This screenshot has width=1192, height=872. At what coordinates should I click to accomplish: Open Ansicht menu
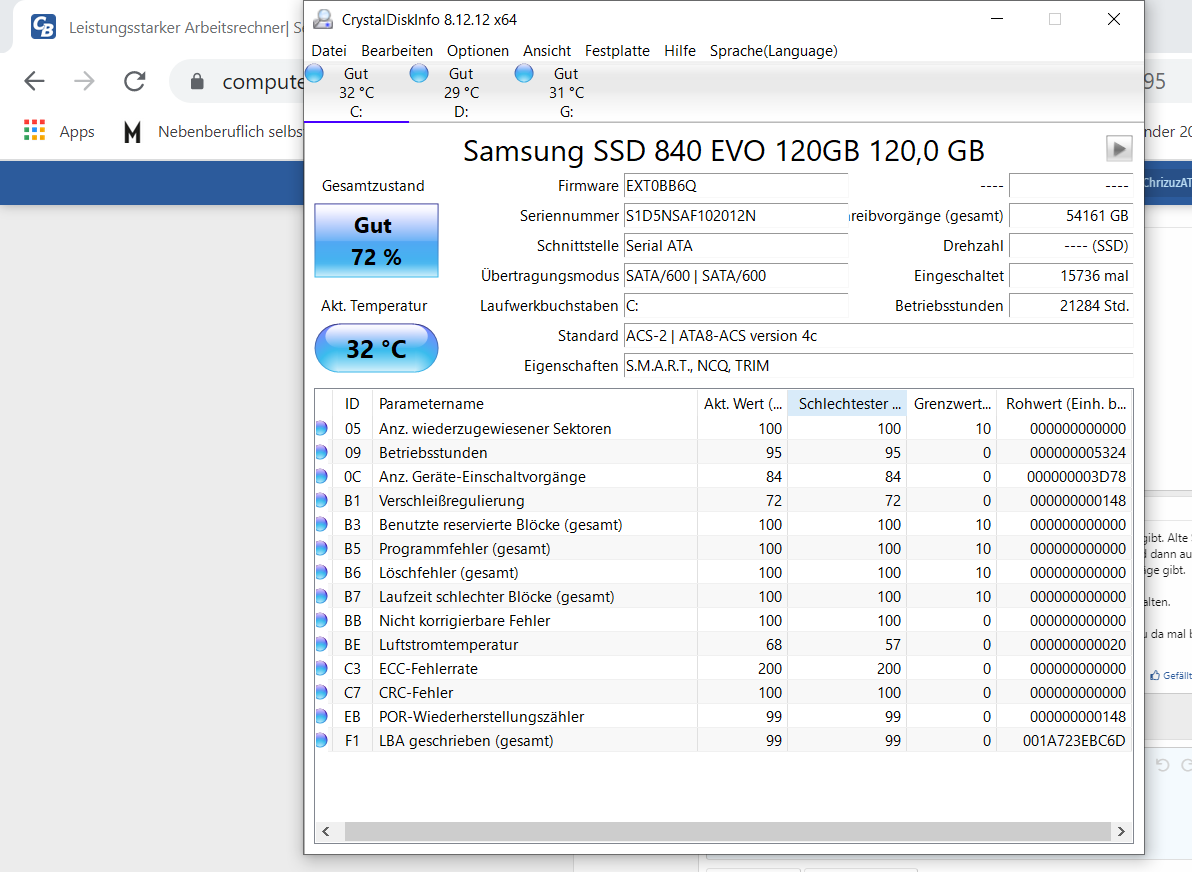547,51
